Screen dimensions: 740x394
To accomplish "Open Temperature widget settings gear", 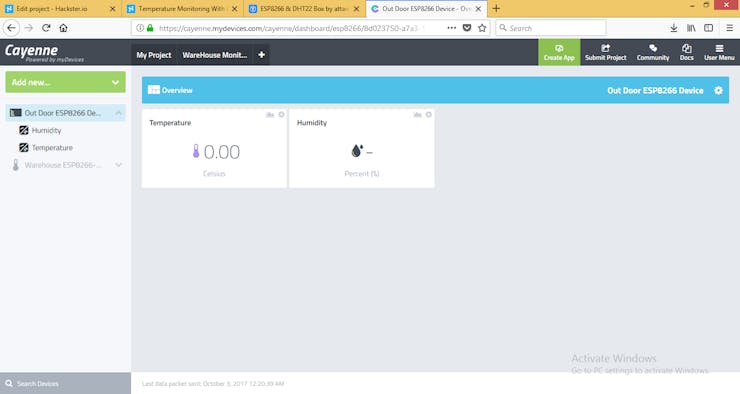I will click(281, 115).
